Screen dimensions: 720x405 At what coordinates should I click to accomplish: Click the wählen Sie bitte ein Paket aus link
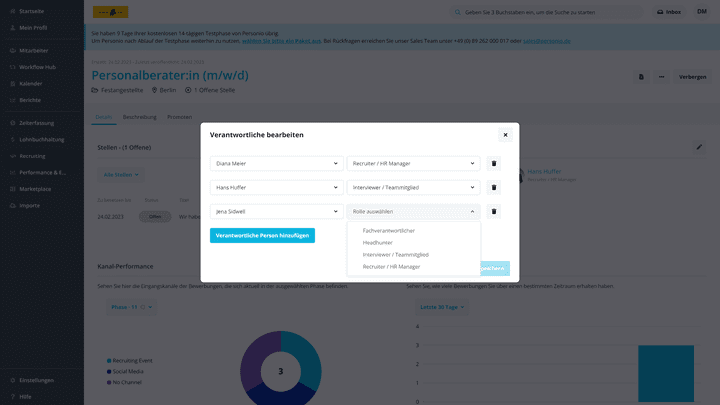coord(281,41)
